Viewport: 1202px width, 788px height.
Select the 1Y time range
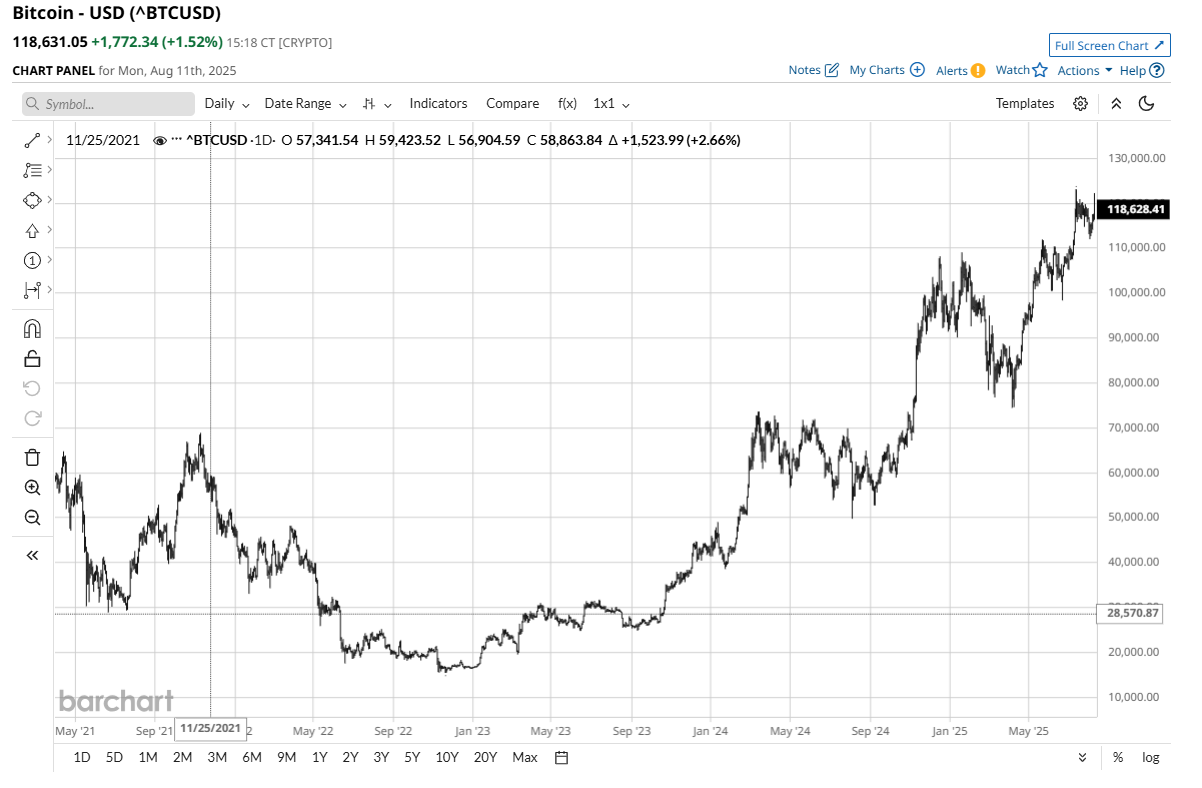[320, 757]
